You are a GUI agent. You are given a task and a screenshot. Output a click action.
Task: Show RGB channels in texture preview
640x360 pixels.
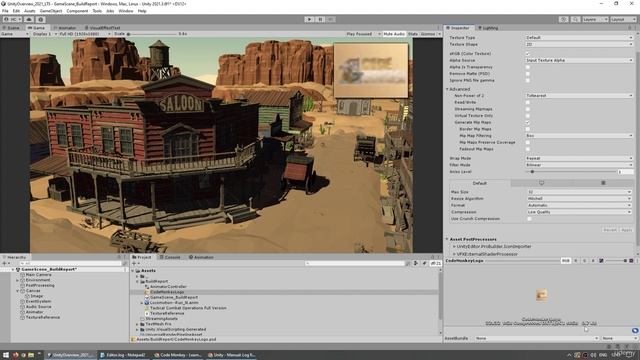pos(565,260)
